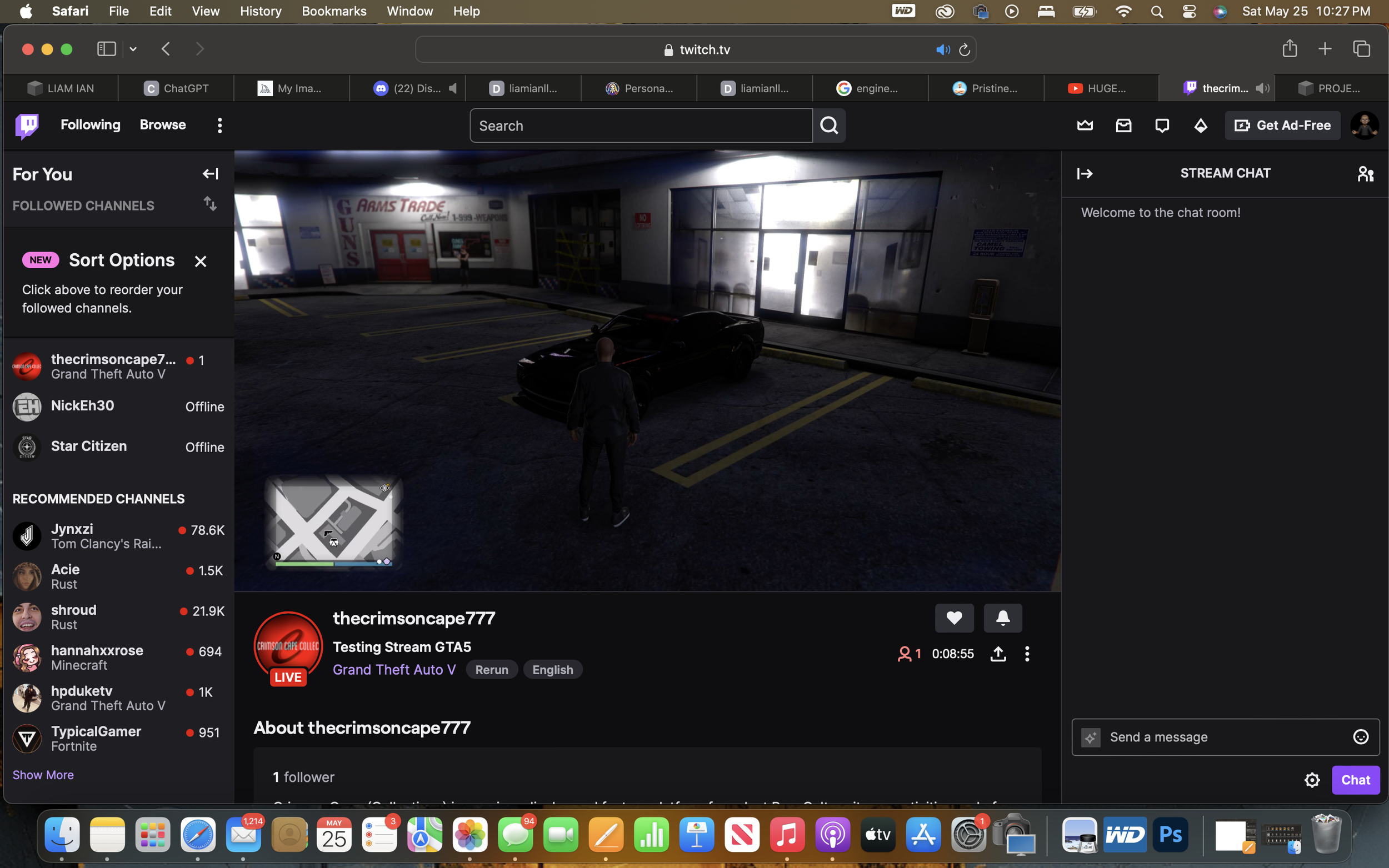Click the Twitch search magnifier button

pyautogui.click(x=828, y=125)
